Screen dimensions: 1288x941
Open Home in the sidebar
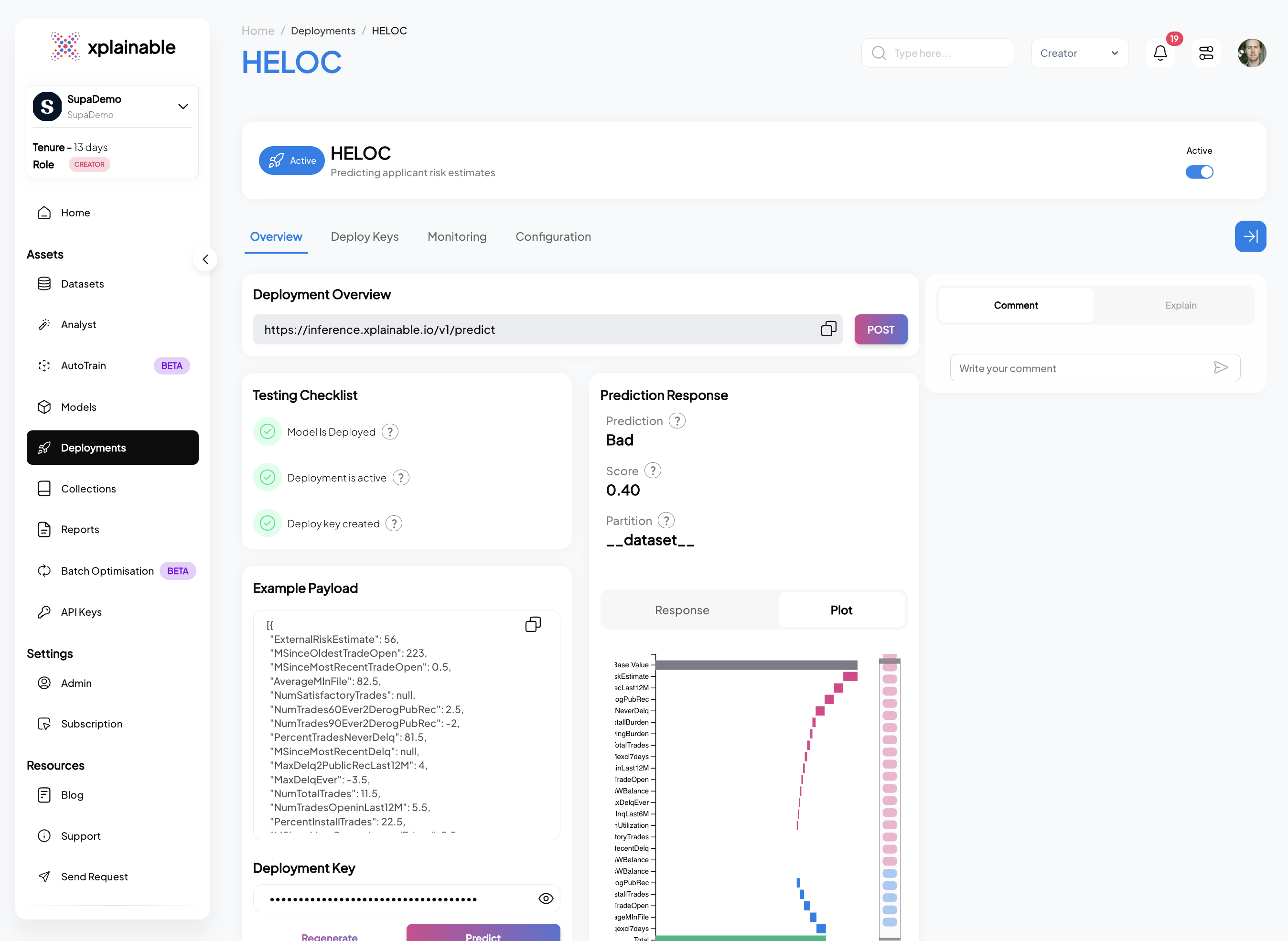pyautogui.click(x=112, y=213)
